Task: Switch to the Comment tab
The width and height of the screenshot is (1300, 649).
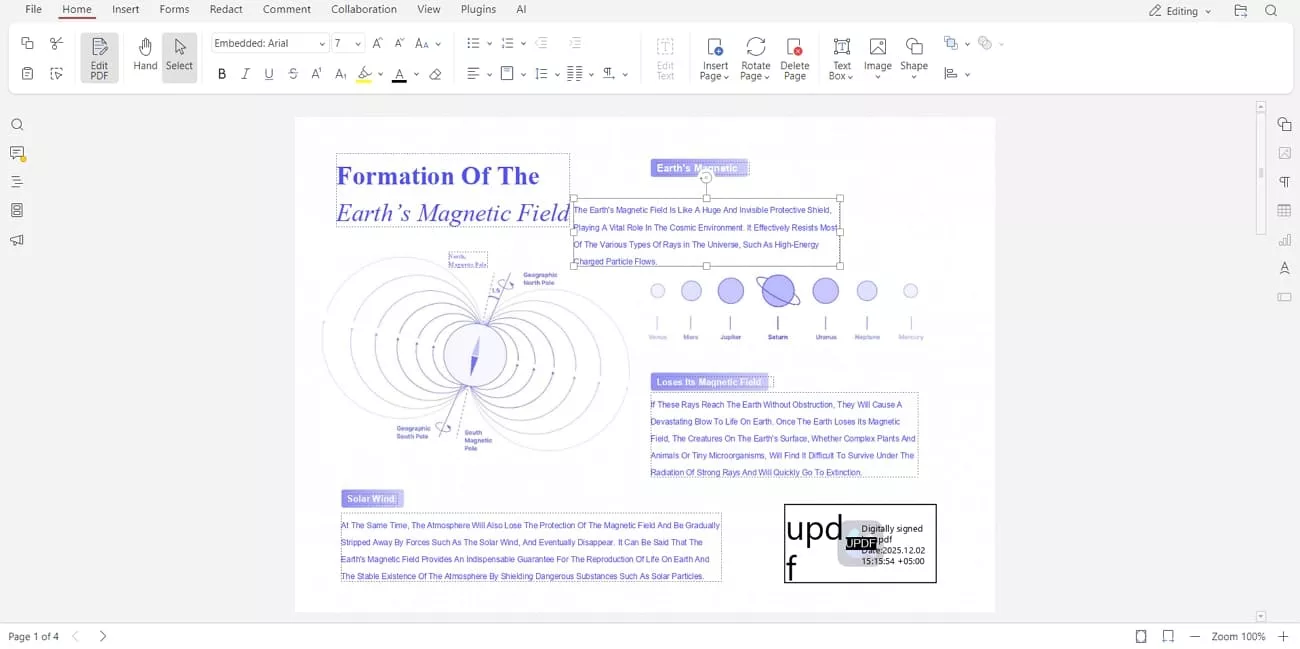Action: point(287,9)
